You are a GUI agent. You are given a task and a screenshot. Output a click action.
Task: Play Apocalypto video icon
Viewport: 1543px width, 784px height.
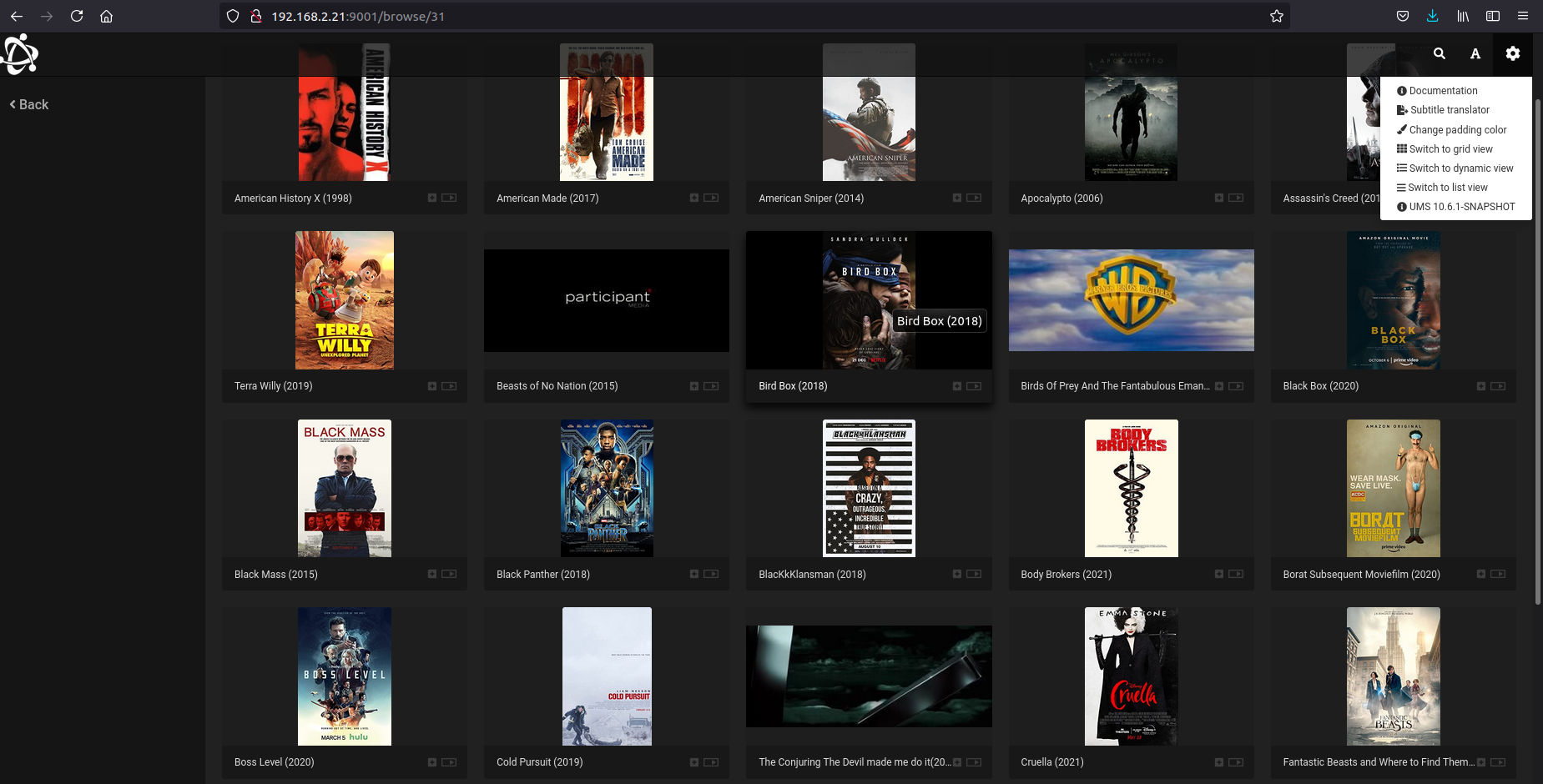1236,198
